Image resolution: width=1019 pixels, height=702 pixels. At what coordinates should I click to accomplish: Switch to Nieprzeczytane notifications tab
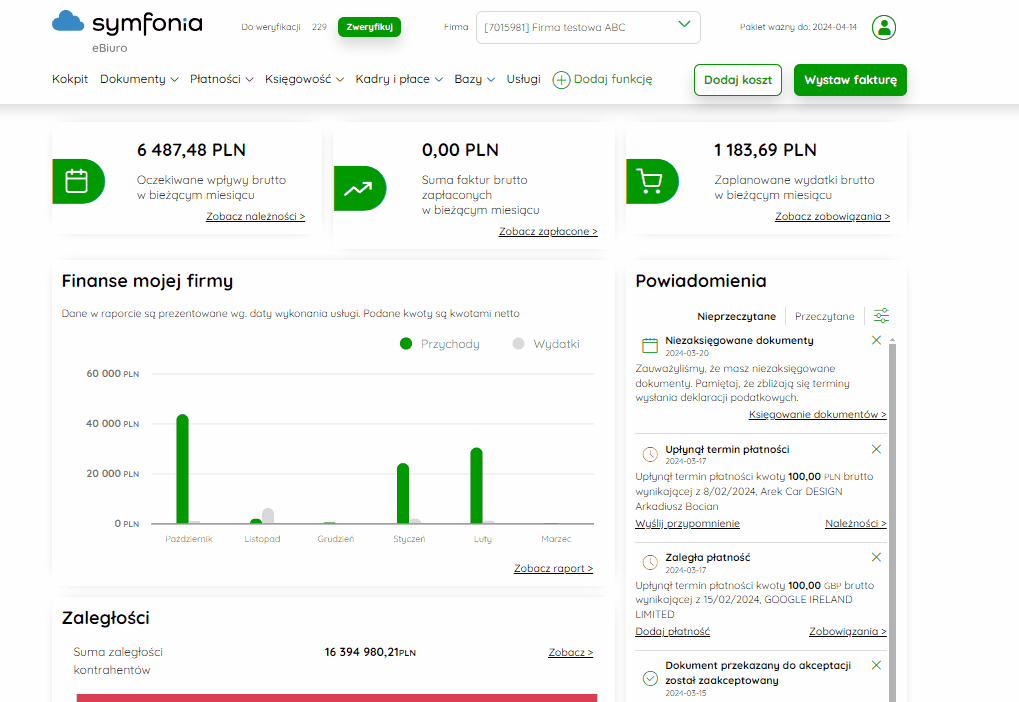[736, 316]
